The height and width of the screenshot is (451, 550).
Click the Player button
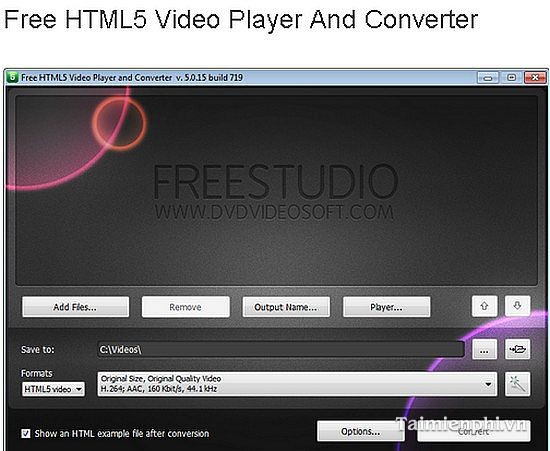pos(387,307)
